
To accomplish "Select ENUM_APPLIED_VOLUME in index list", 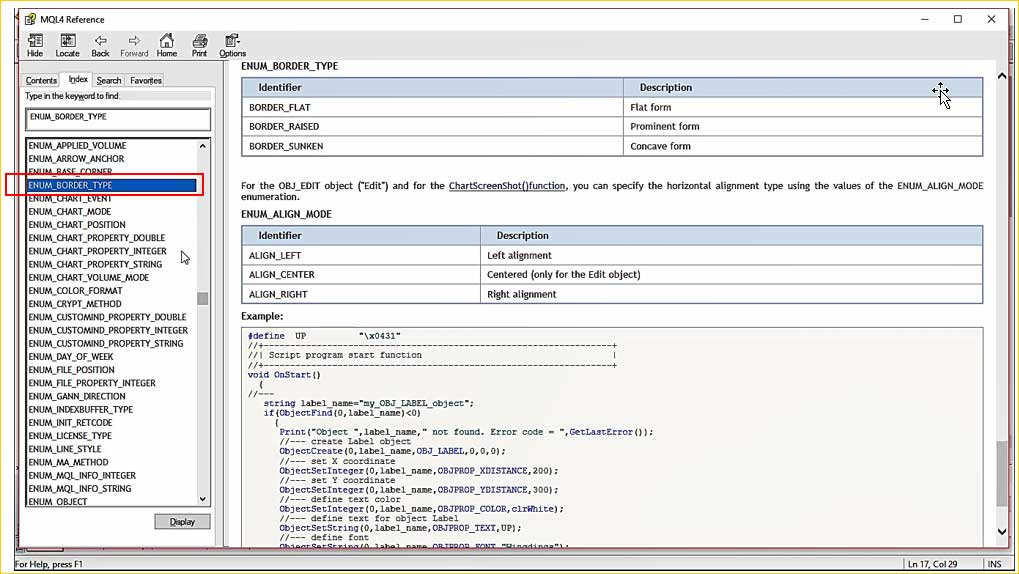I will 77,146.
